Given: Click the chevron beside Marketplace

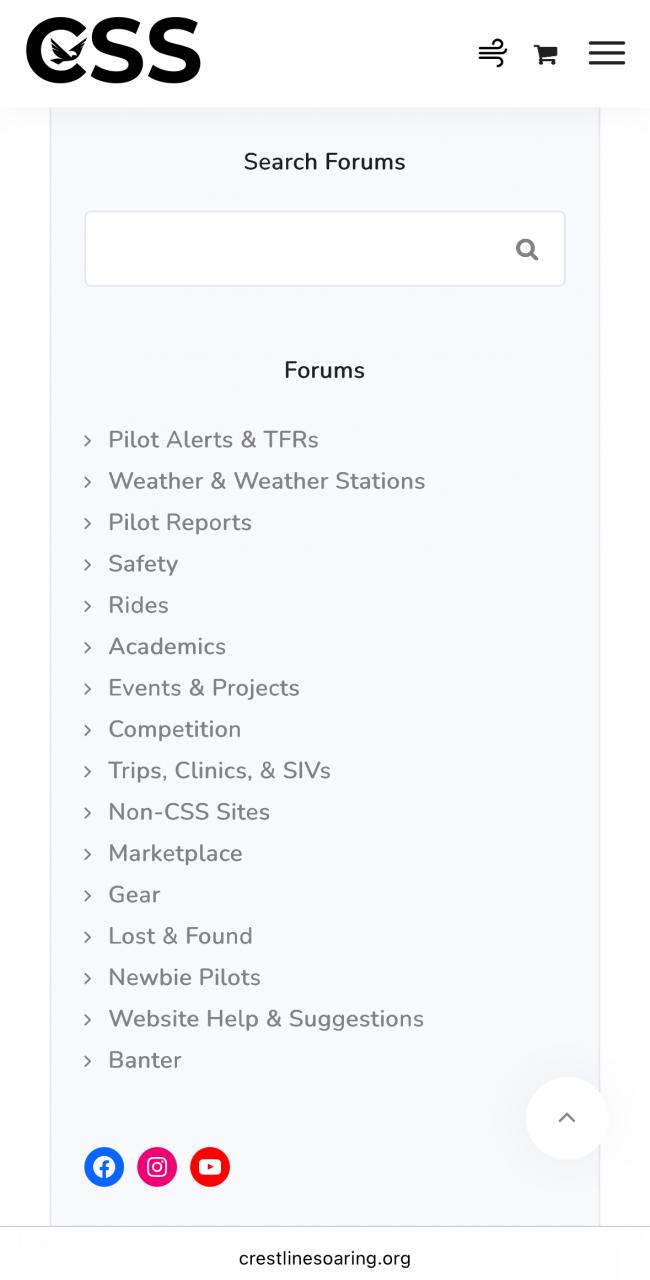Looking at the screenshot, I should [88, 854].
